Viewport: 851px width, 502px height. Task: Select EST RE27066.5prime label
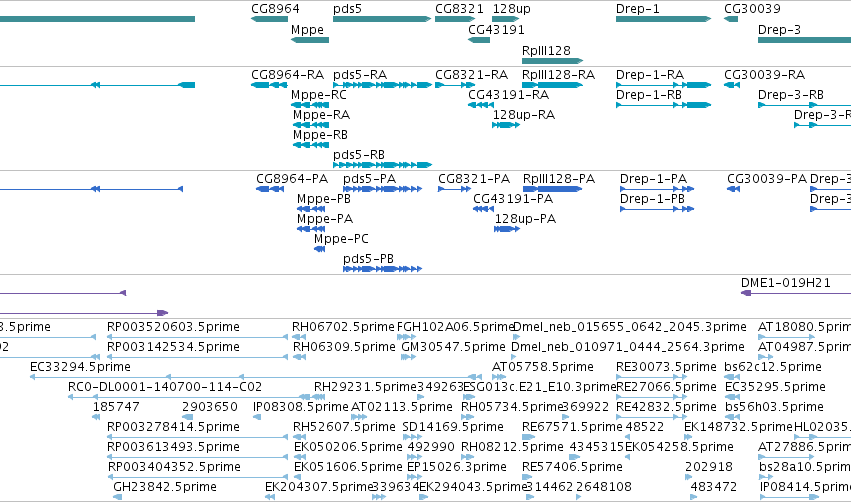[x=666, y=387]
